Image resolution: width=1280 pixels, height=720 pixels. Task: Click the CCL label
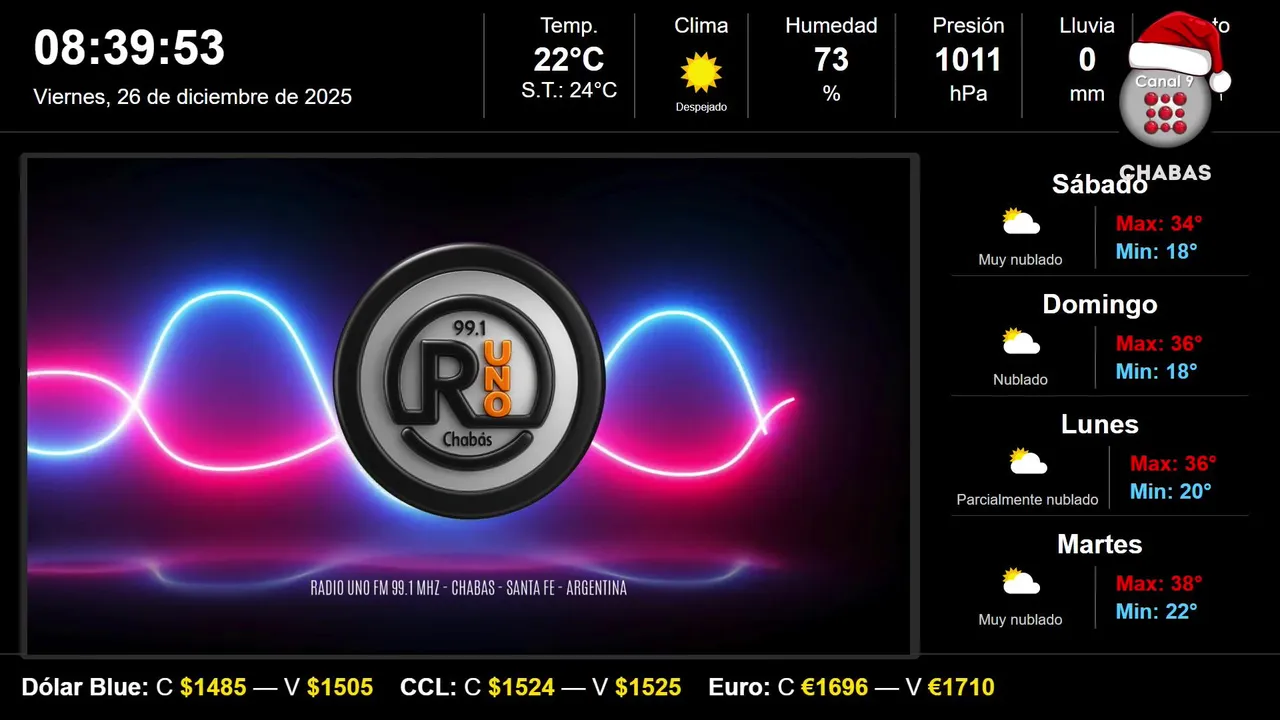[428, 687]
